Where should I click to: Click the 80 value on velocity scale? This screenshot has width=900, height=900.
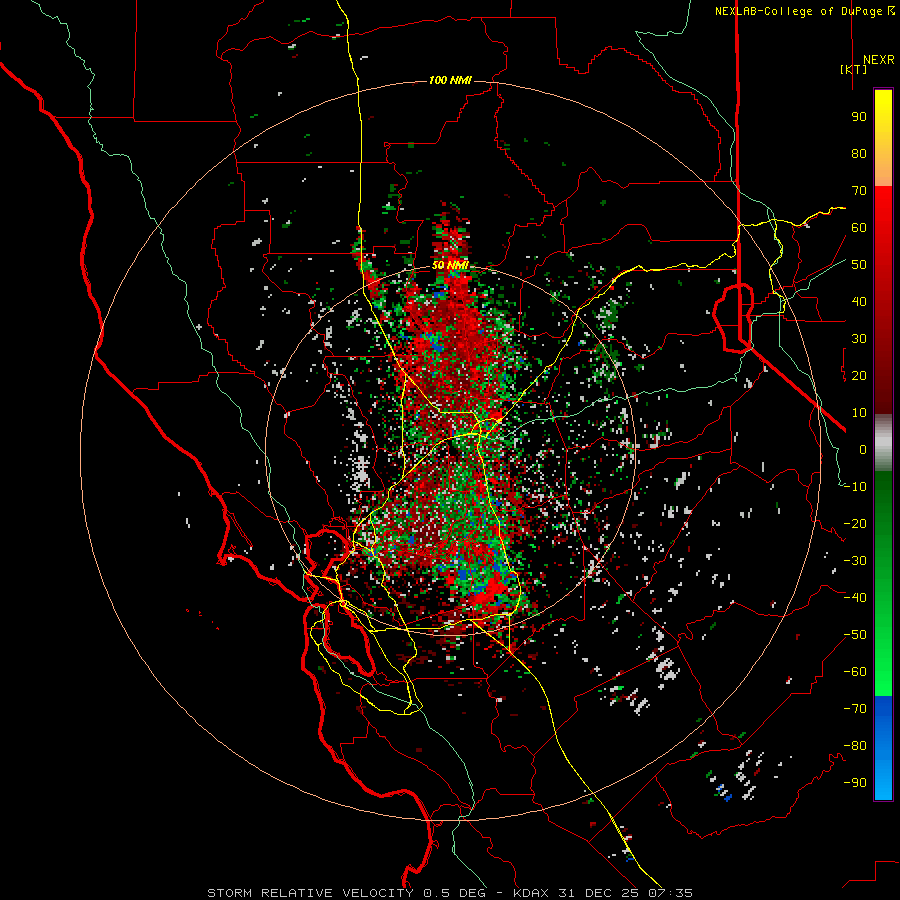859,153
